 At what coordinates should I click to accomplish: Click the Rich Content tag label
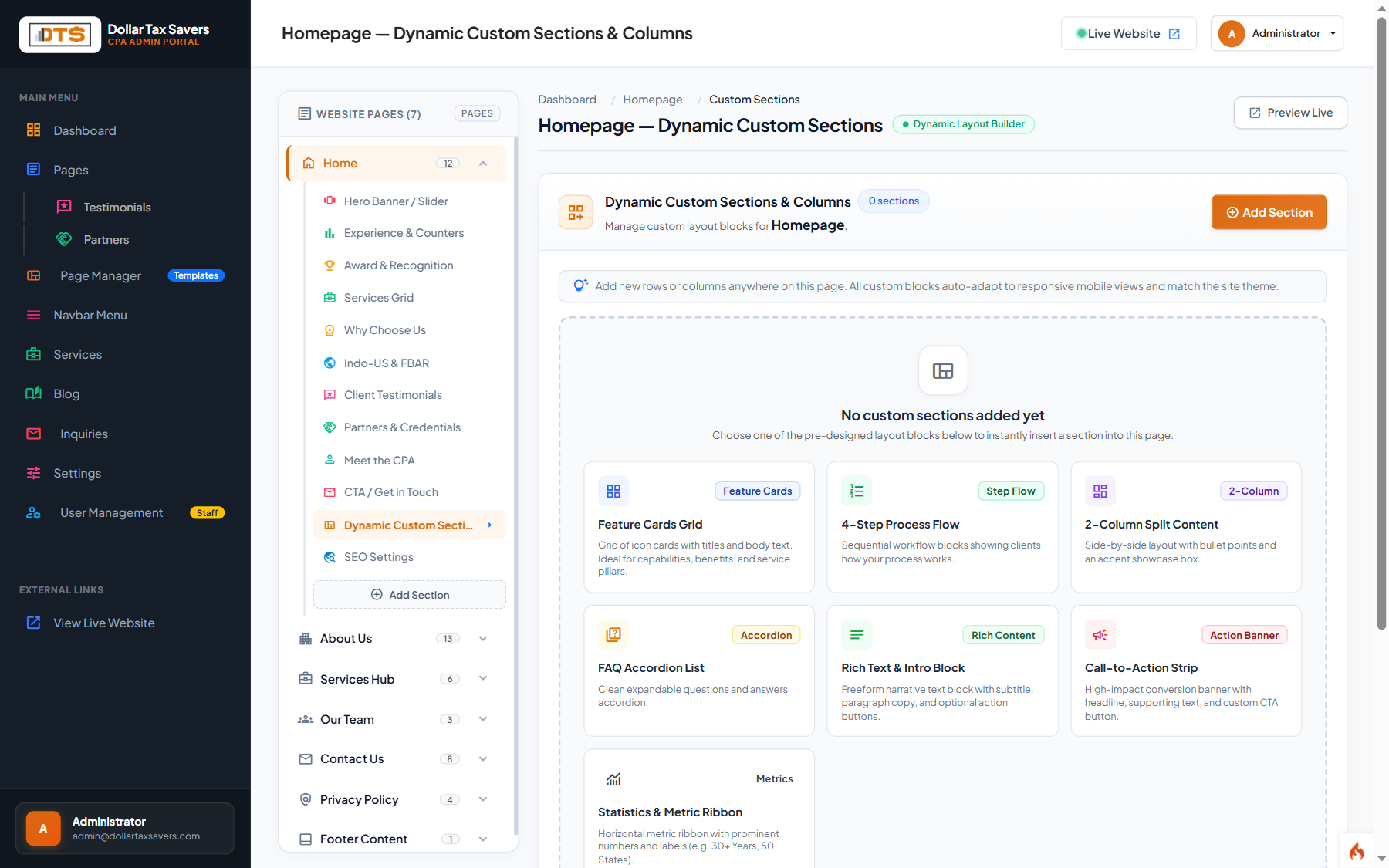point(1003,635)
